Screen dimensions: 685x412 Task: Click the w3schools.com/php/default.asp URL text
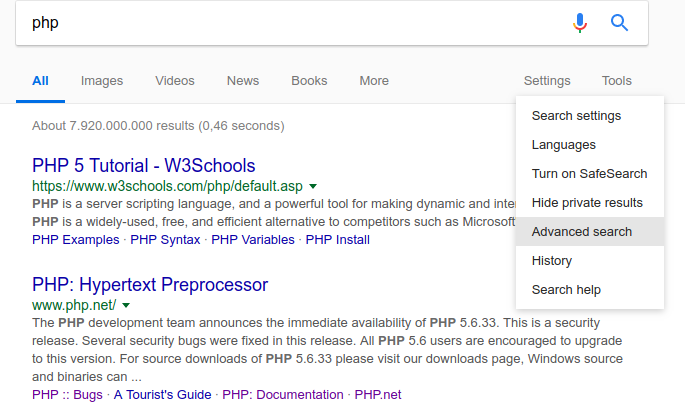[167, 187]
